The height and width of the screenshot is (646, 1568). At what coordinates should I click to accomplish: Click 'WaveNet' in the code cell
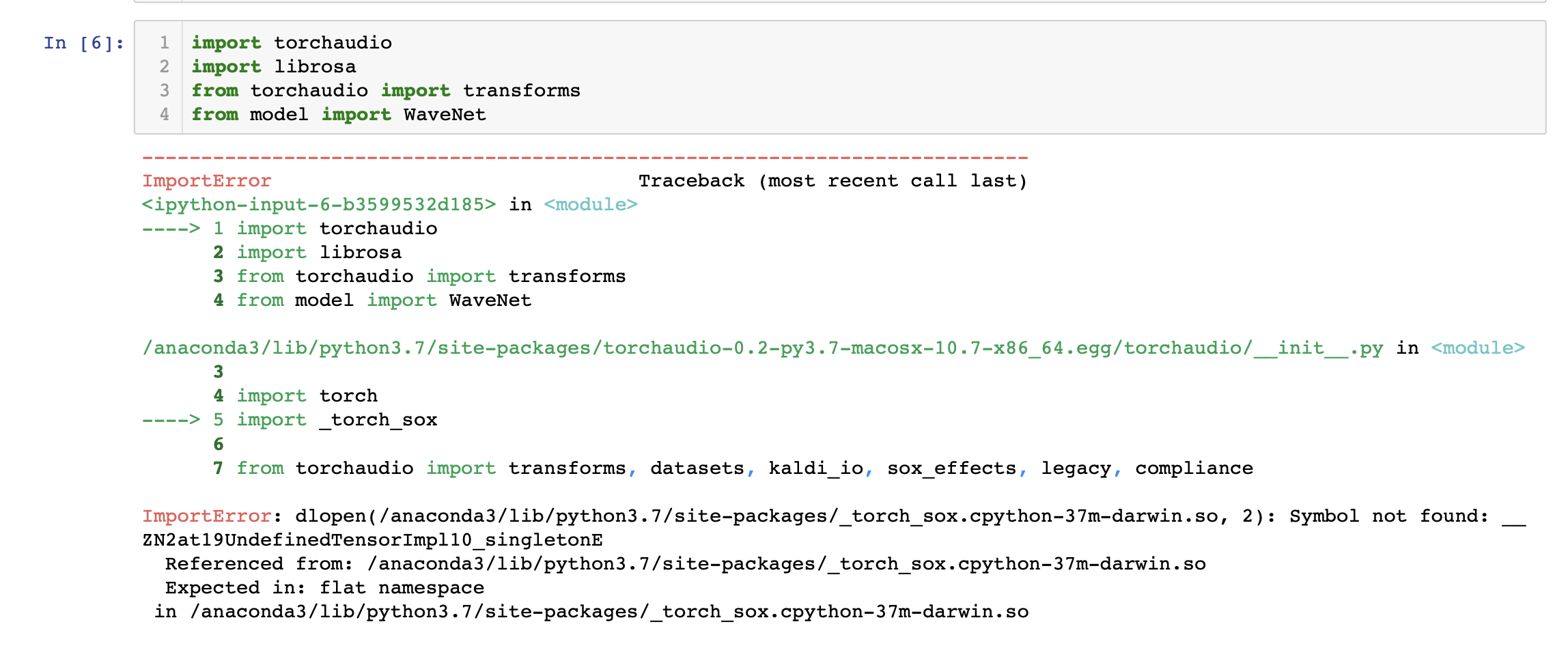[x=445, y=115]
